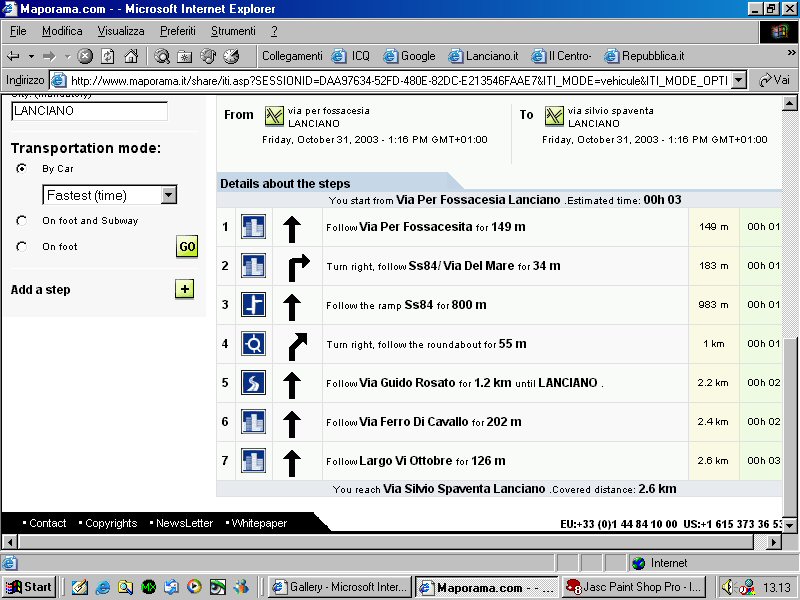Click the map icon beside via per fossacesia

[x=274, y=116]
